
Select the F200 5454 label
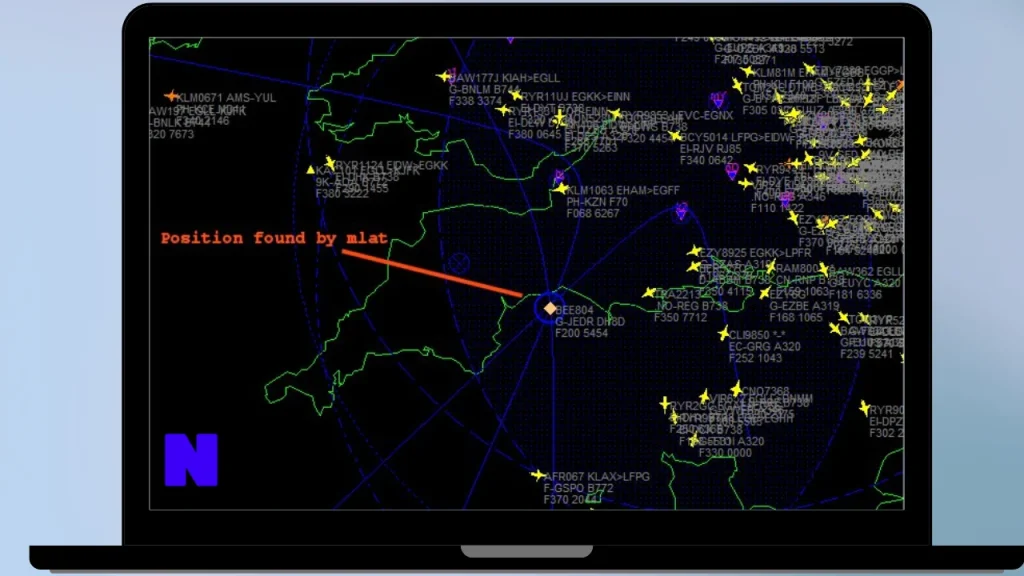pos(581,333)
